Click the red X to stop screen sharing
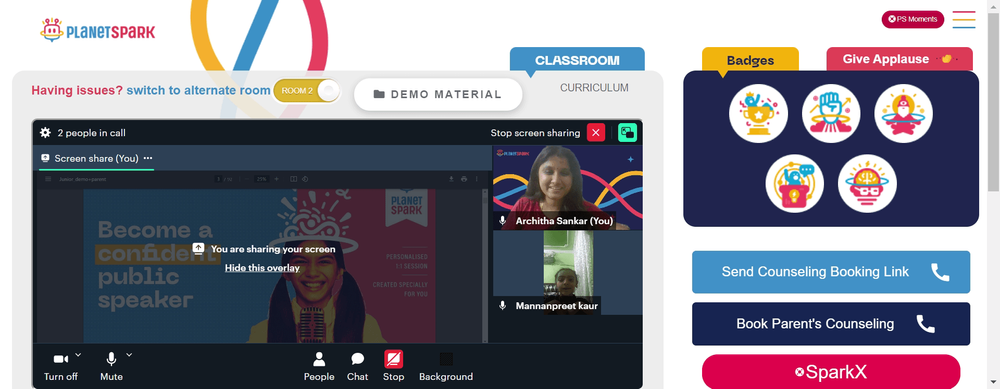 coord(596,133)
